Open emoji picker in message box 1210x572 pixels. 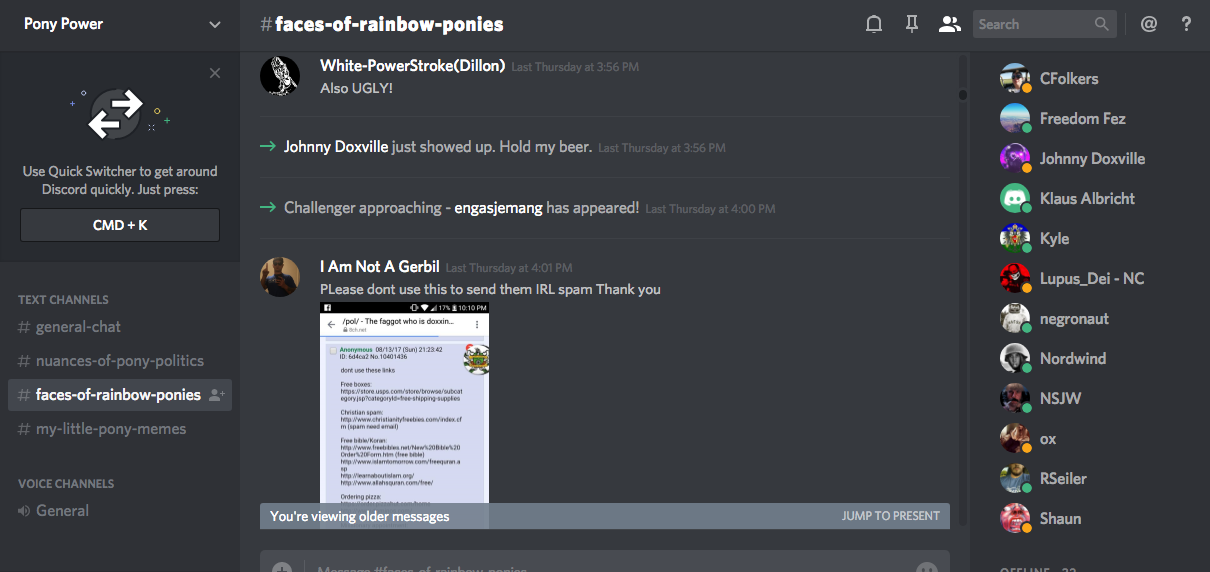927,567
